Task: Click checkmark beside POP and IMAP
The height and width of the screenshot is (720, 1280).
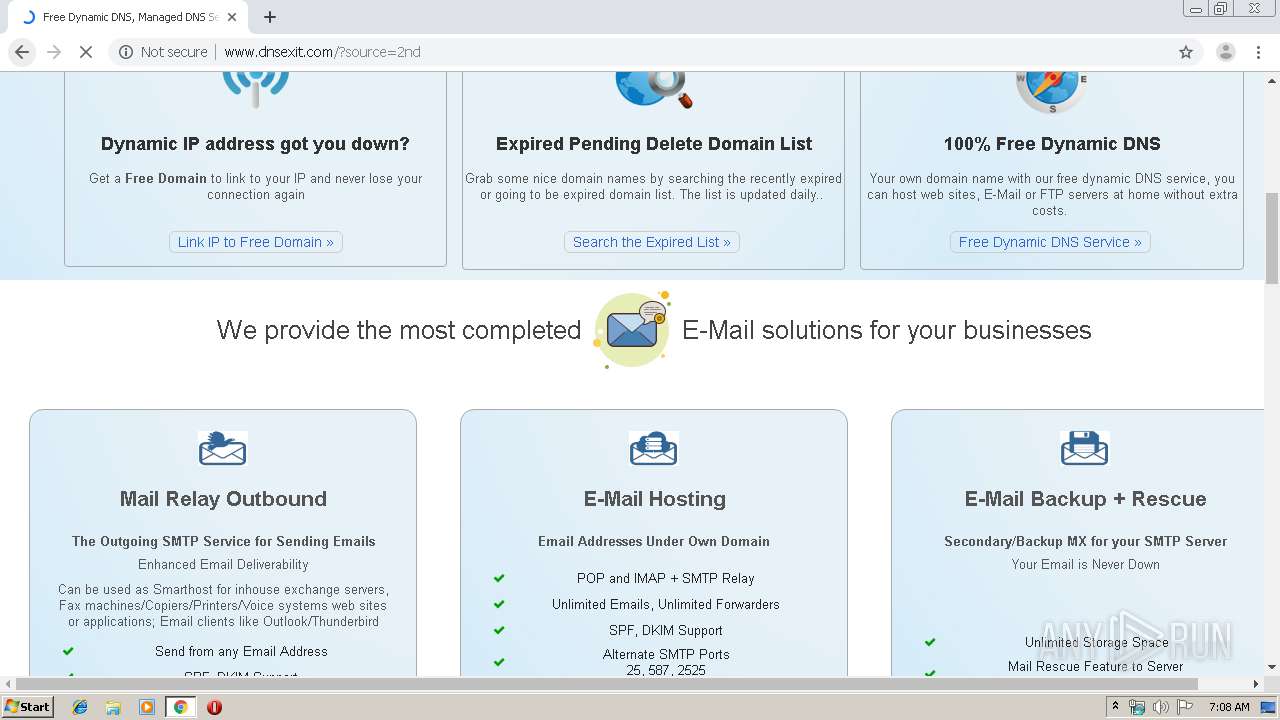Action: click(499, 578)
